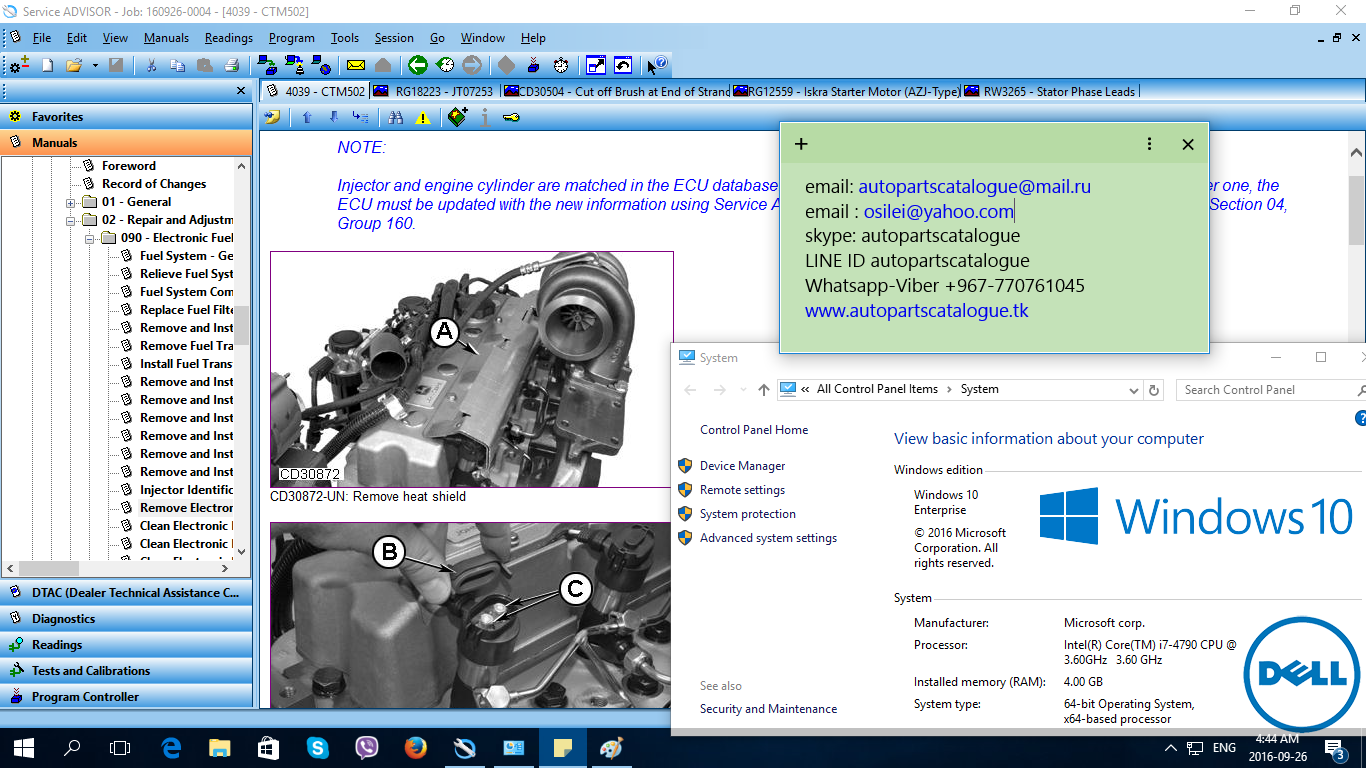Open the Session menu
The height and width of the screenshot is (768, 1366).
[x=394, y=38]
